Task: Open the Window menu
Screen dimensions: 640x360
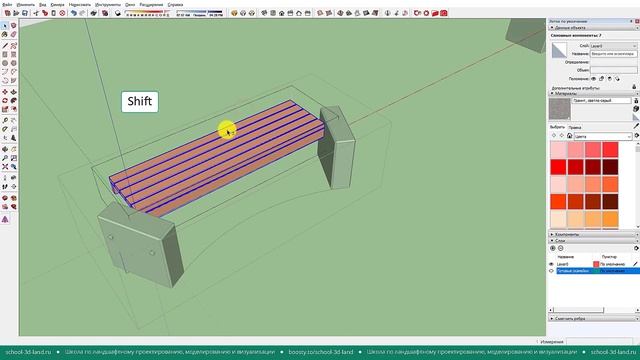Action: (130, 4)
